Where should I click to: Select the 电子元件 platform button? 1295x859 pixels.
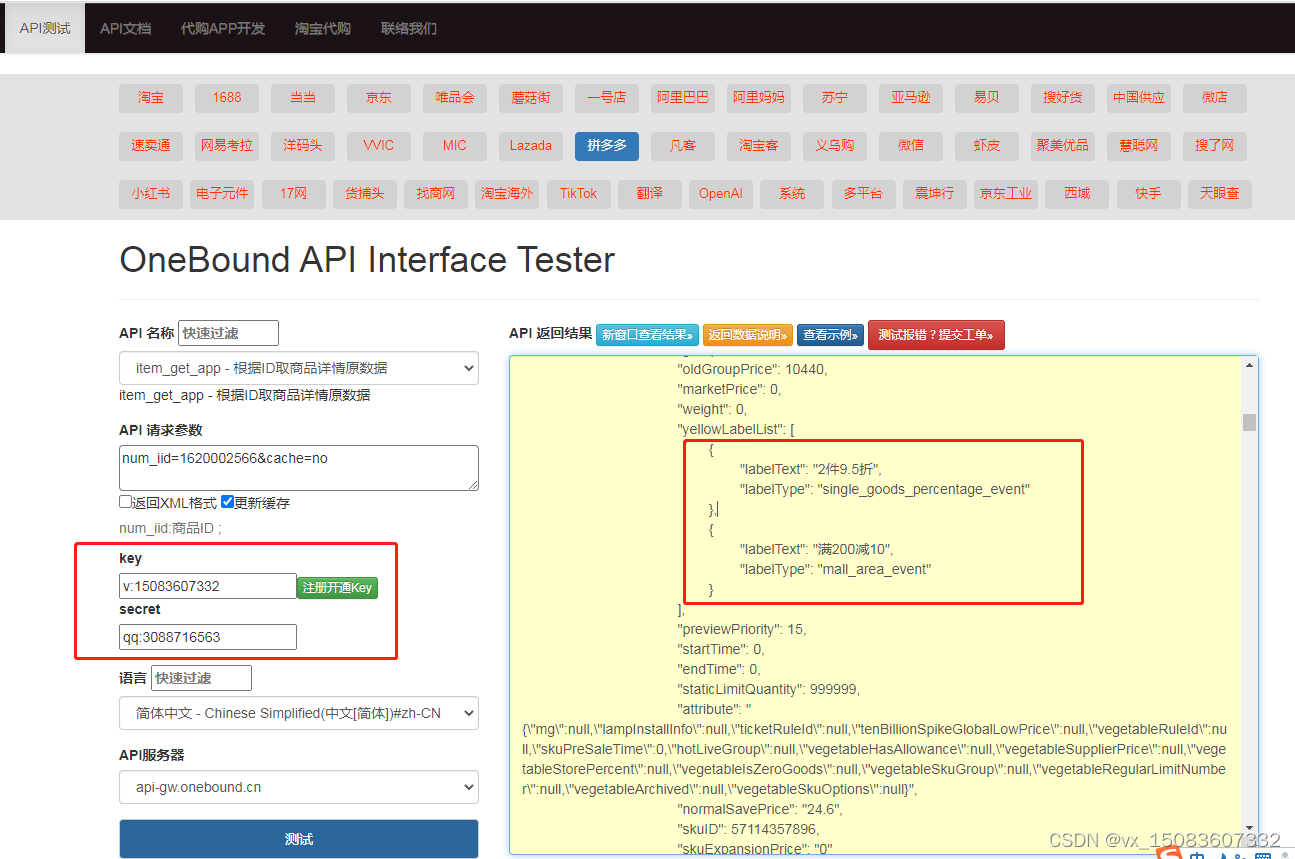point(222,193)
